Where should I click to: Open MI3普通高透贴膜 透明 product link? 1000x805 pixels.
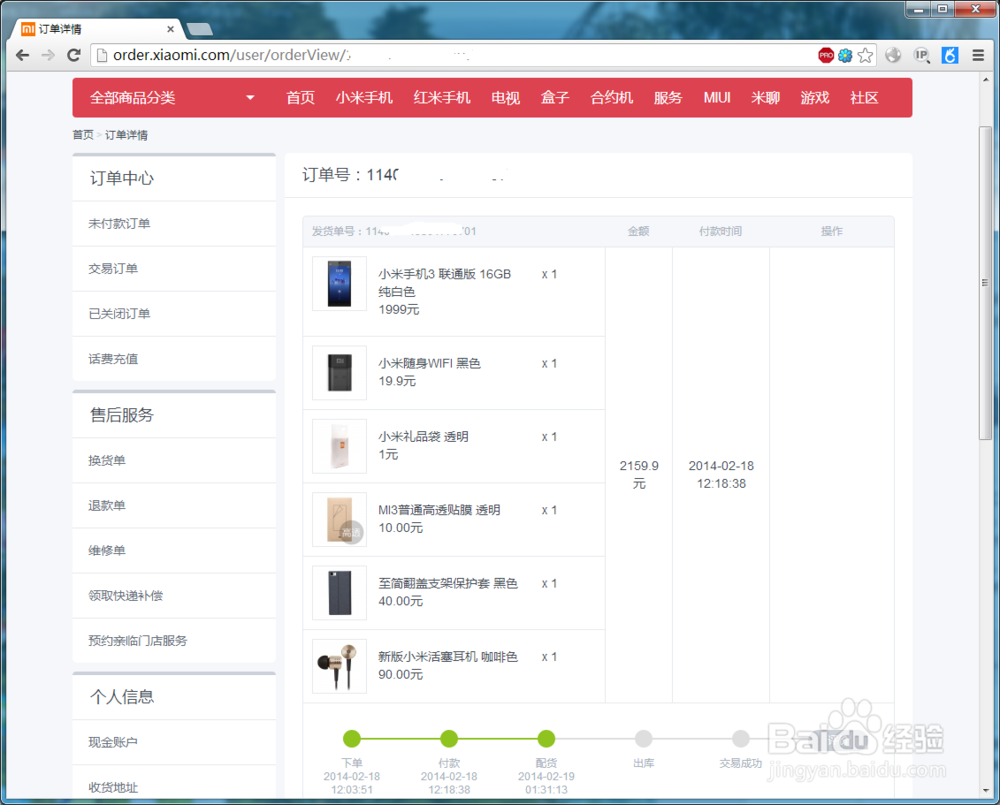click(439, 510)
